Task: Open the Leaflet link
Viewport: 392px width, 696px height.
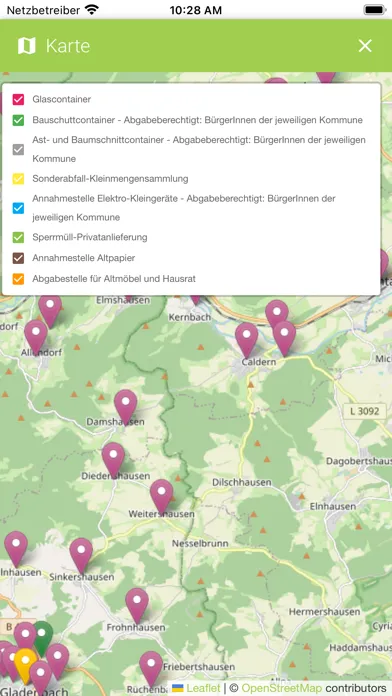Action: pyautogui.click(x=203, y=688)
